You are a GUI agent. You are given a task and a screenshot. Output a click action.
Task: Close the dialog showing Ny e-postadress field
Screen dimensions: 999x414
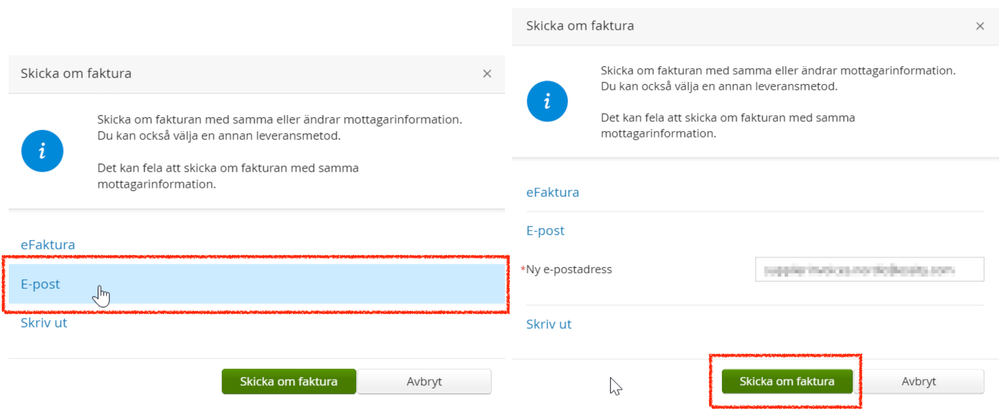click(x=980, y=26)
